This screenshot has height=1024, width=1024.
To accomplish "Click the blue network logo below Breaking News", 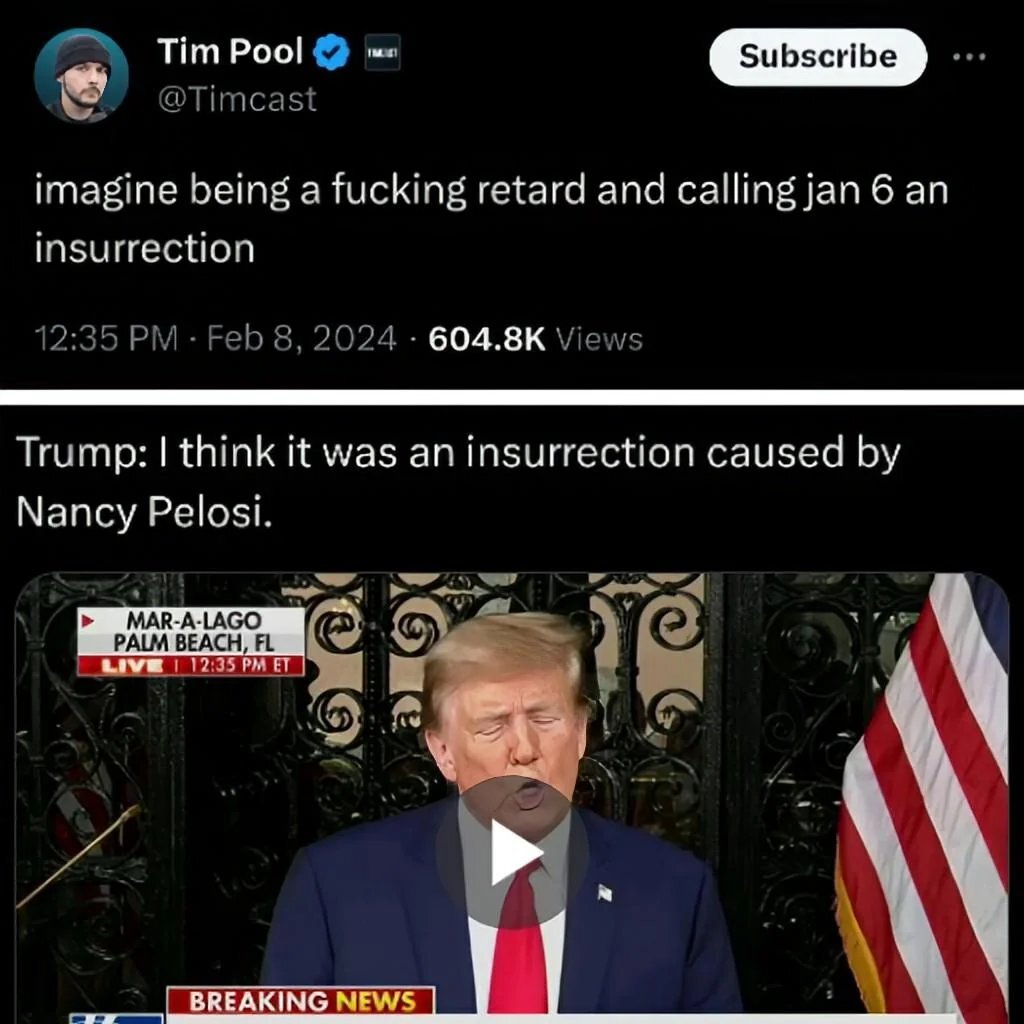I will [x=116, y=1018].
